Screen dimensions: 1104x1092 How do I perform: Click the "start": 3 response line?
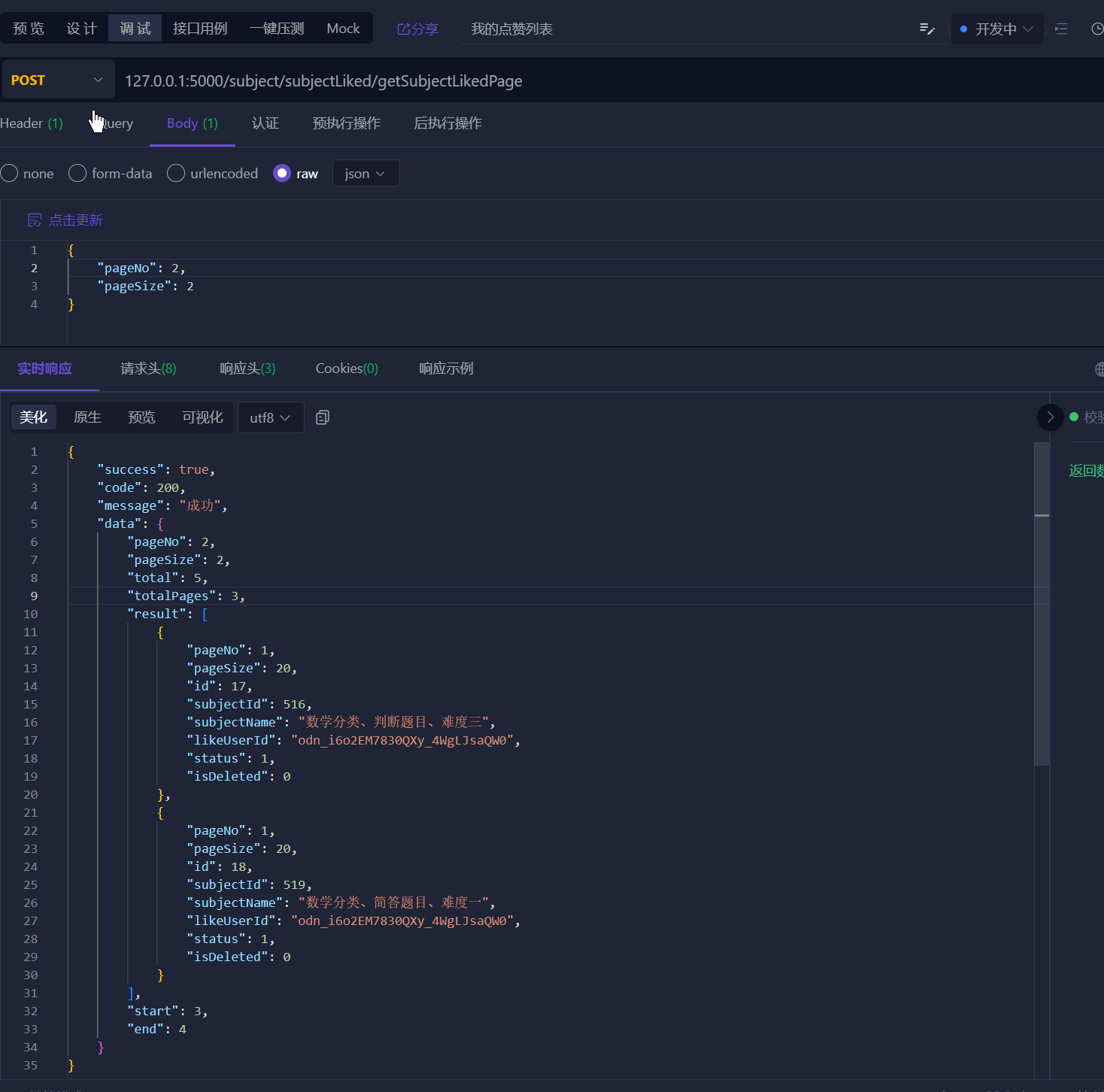pyautogui.click(x=168, y=1012)
